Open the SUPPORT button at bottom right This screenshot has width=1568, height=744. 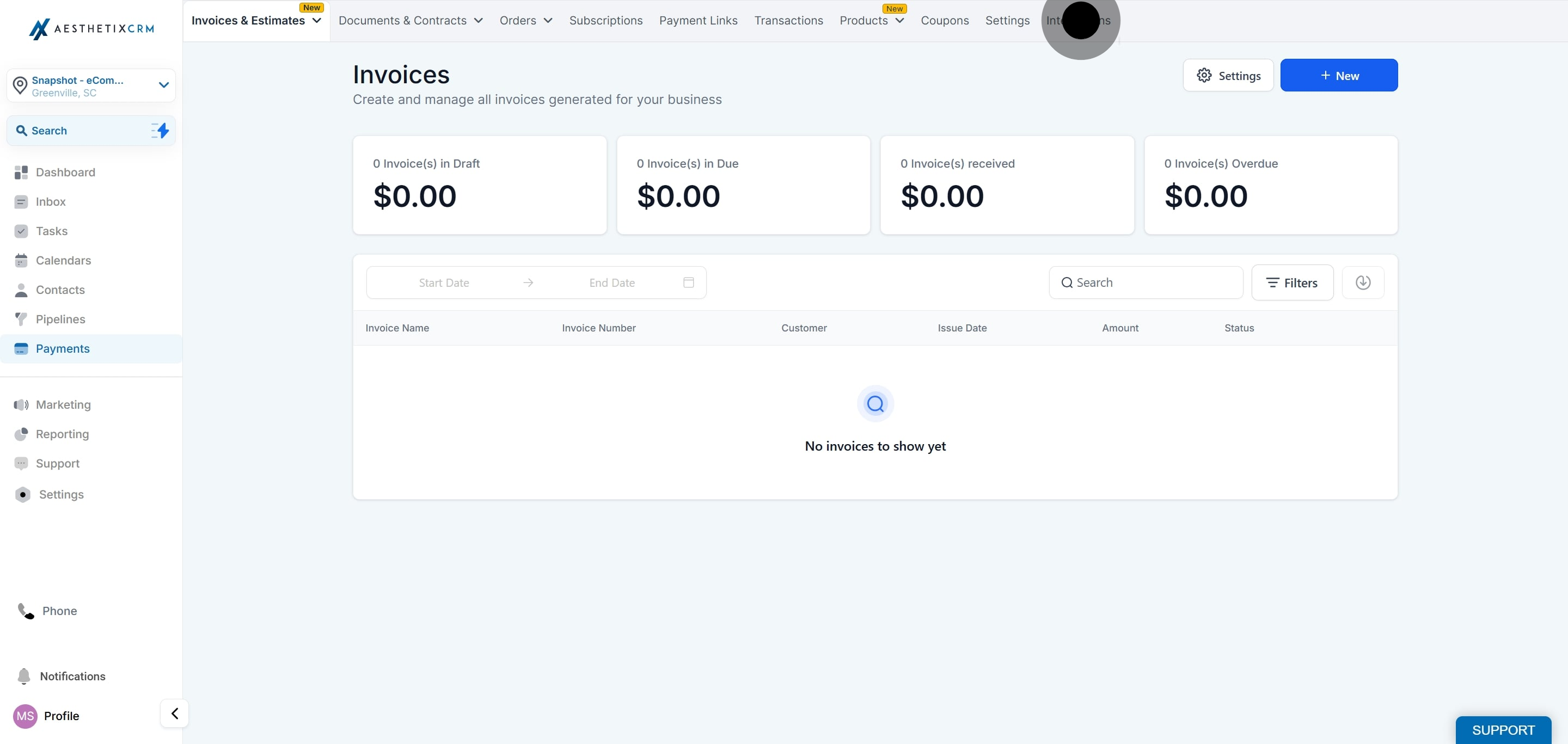tap(1503, 730)
